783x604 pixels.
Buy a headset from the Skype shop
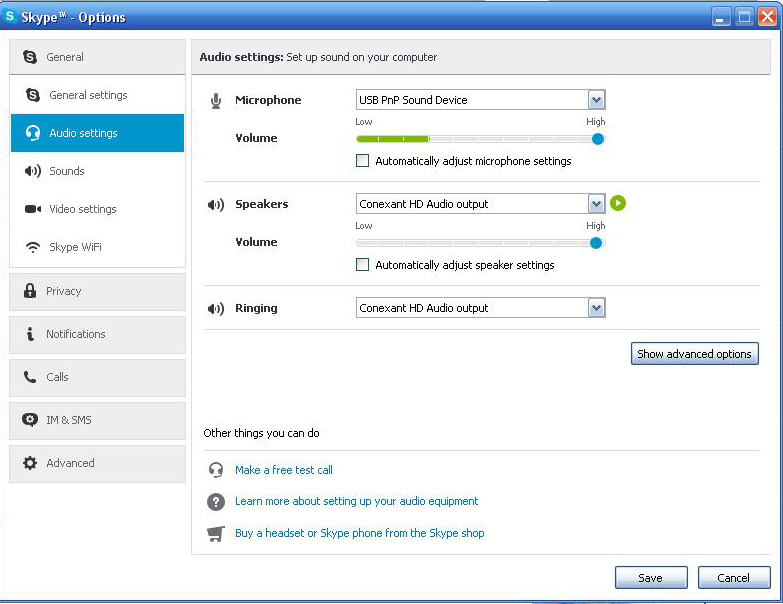tap(360, 533)
